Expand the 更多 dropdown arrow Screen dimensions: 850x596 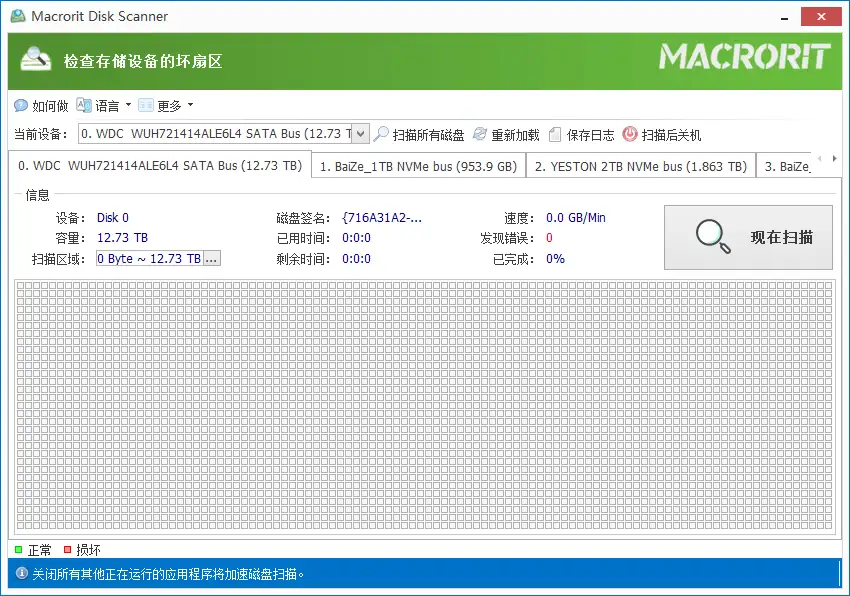[x=190, y=105]
